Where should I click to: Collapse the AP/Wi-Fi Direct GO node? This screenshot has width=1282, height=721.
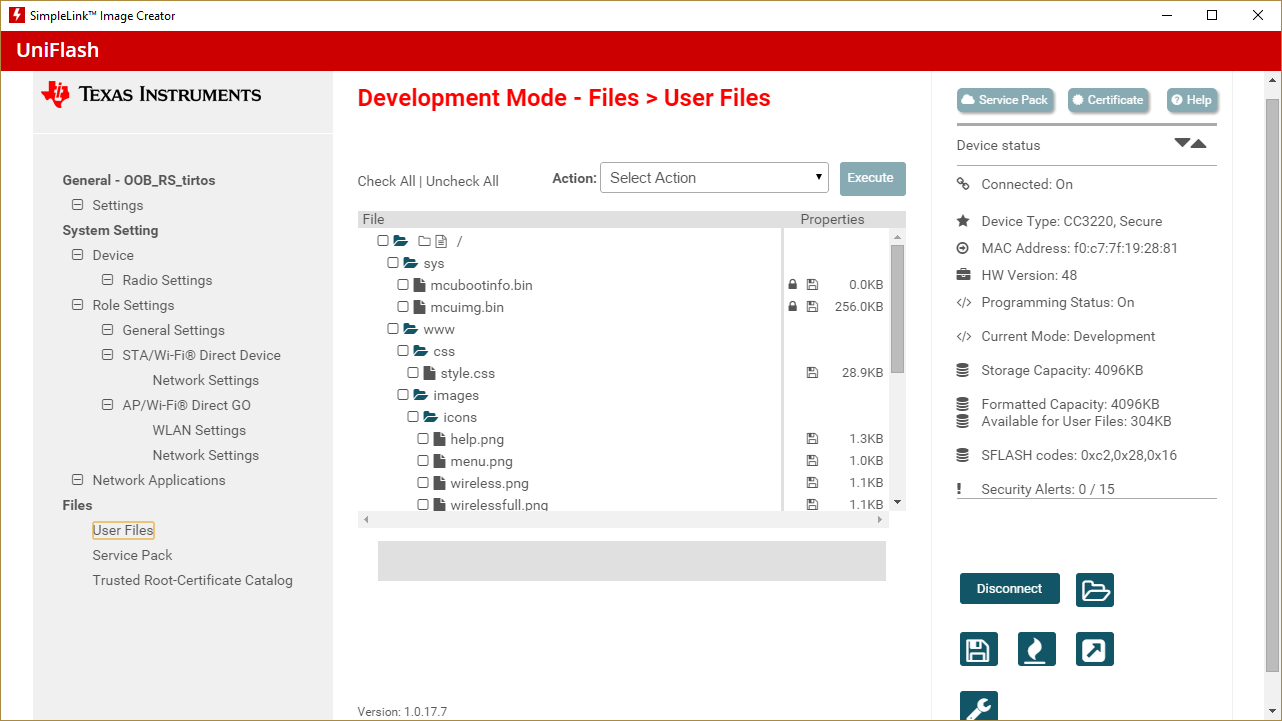pyautogui.click(x=107, y=405)
